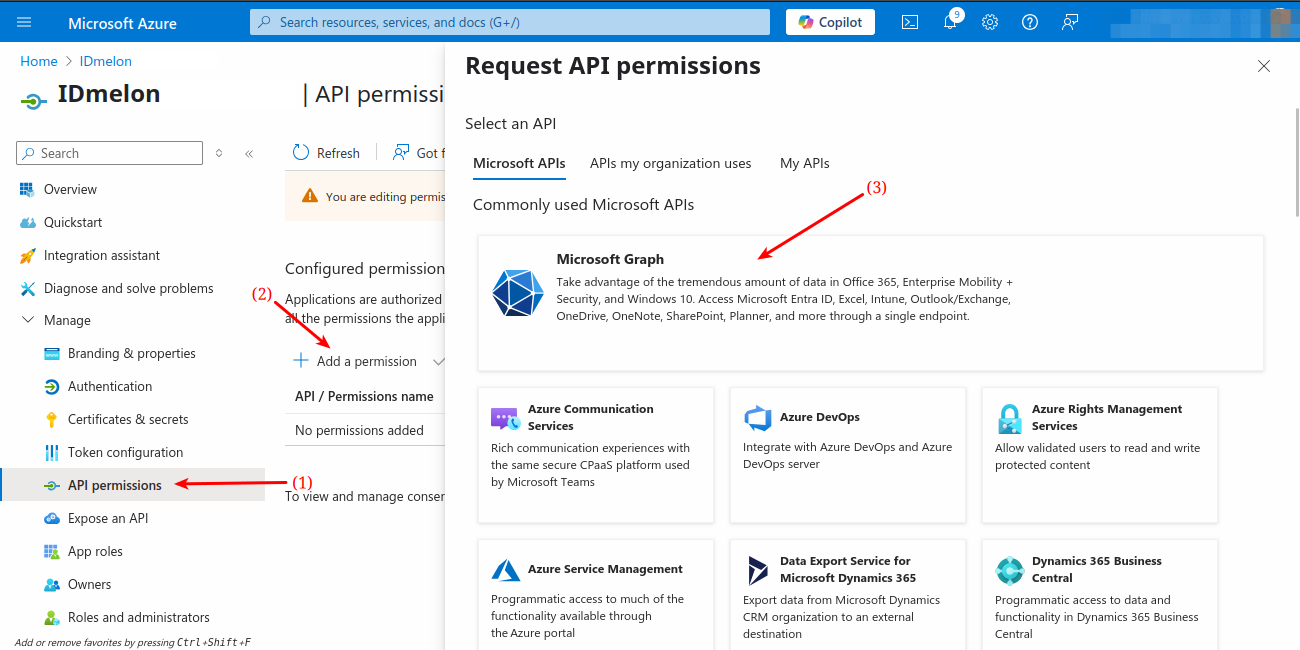Click the Azure Service Management icon

pos(505,570)
